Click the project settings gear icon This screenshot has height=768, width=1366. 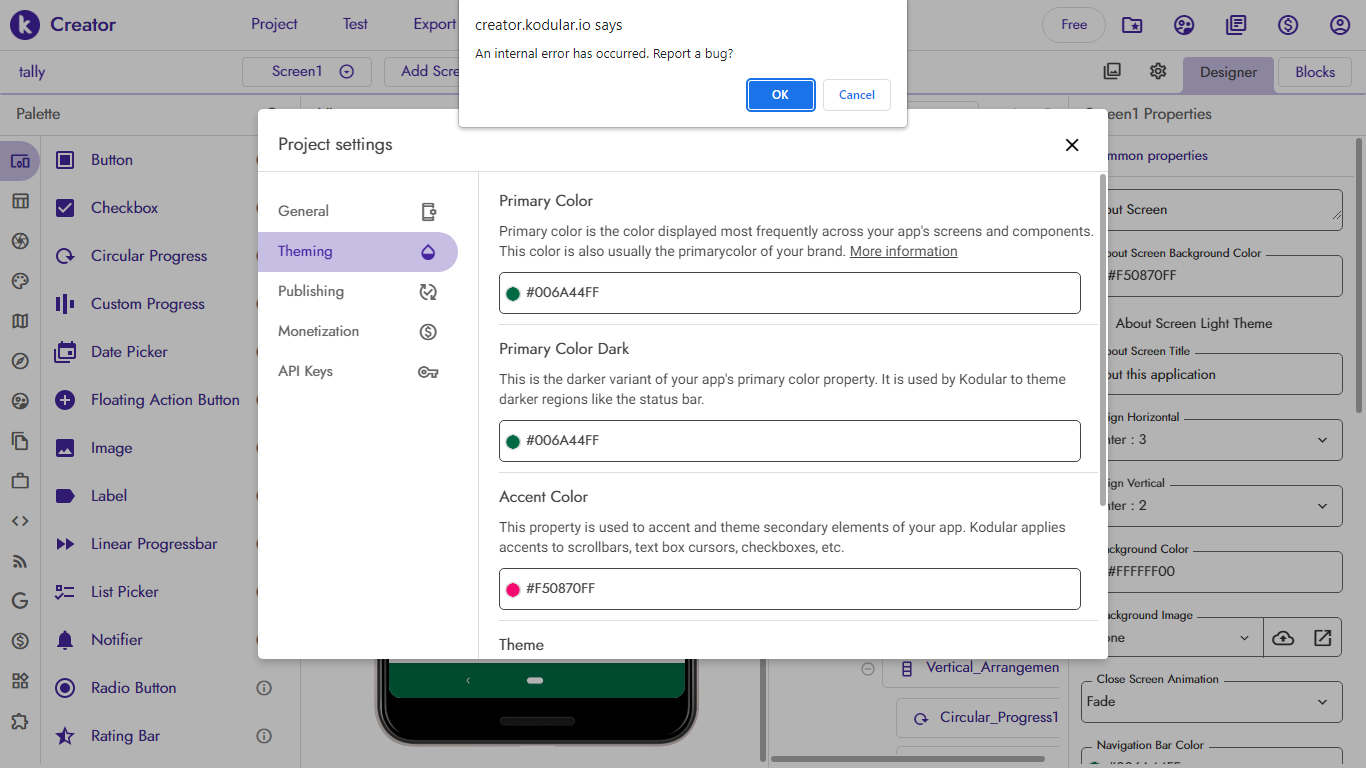[1158, 71]
